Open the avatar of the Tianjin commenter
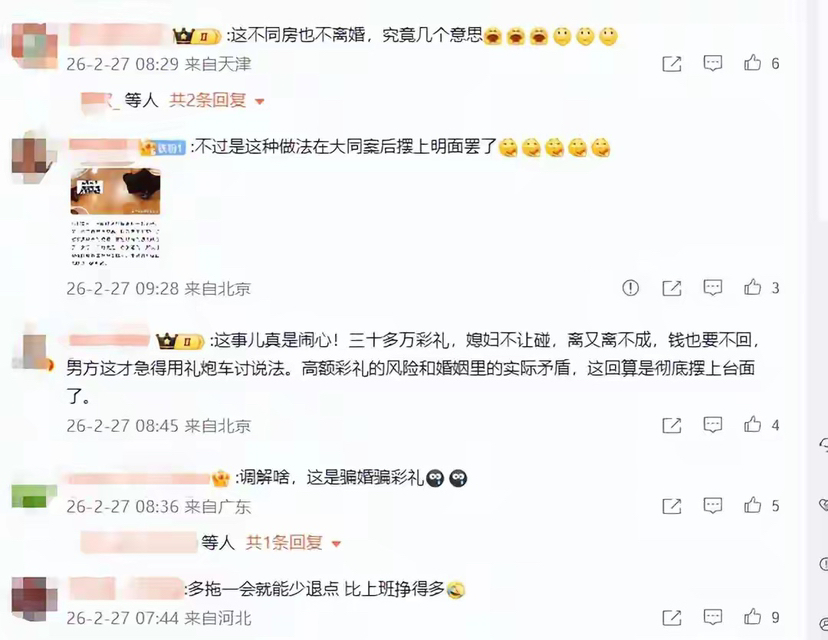 tap(34, 45)
